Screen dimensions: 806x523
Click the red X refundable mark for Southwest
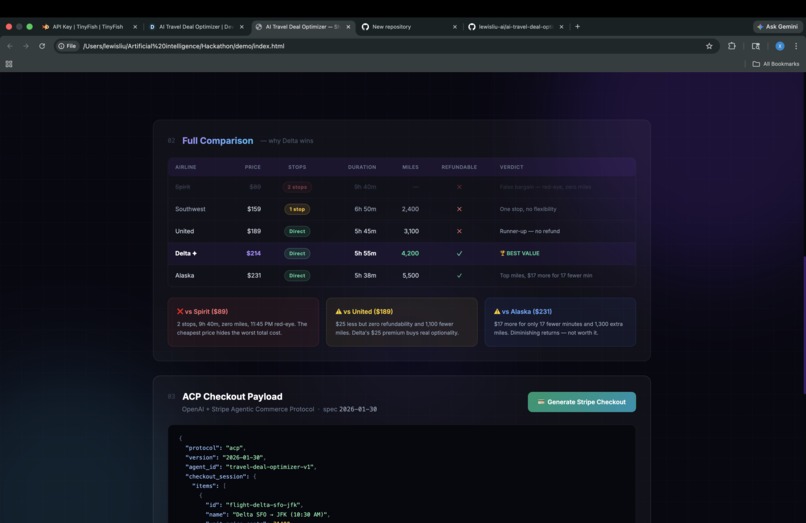(460, 209)
